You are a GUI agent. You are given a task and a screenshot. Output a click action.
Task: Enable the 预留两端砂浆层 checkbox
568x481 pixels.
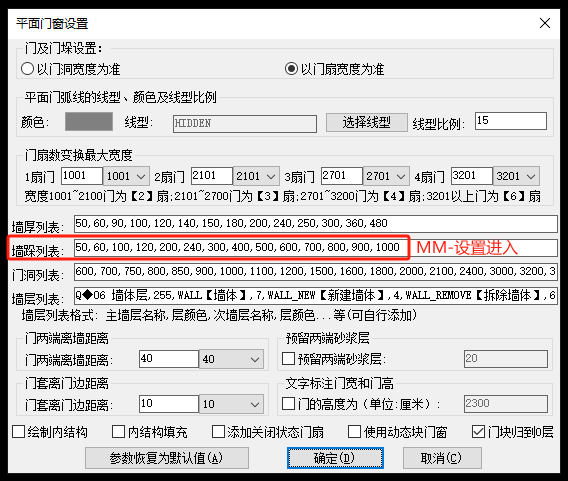click(x=288, y=359)
